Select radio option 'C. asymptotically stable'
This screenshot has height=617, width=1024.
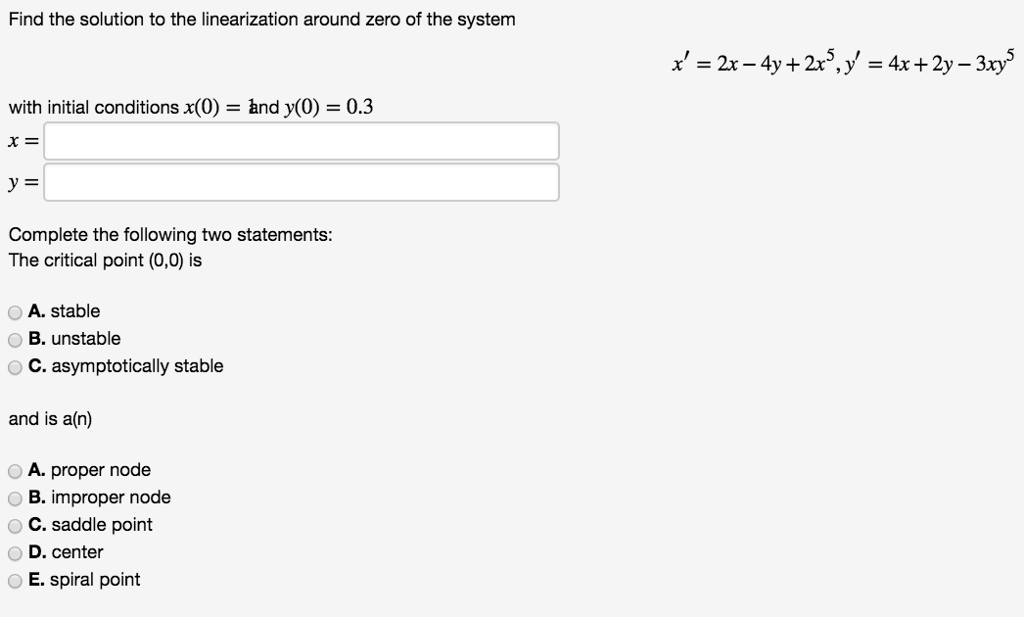point(15,366)
